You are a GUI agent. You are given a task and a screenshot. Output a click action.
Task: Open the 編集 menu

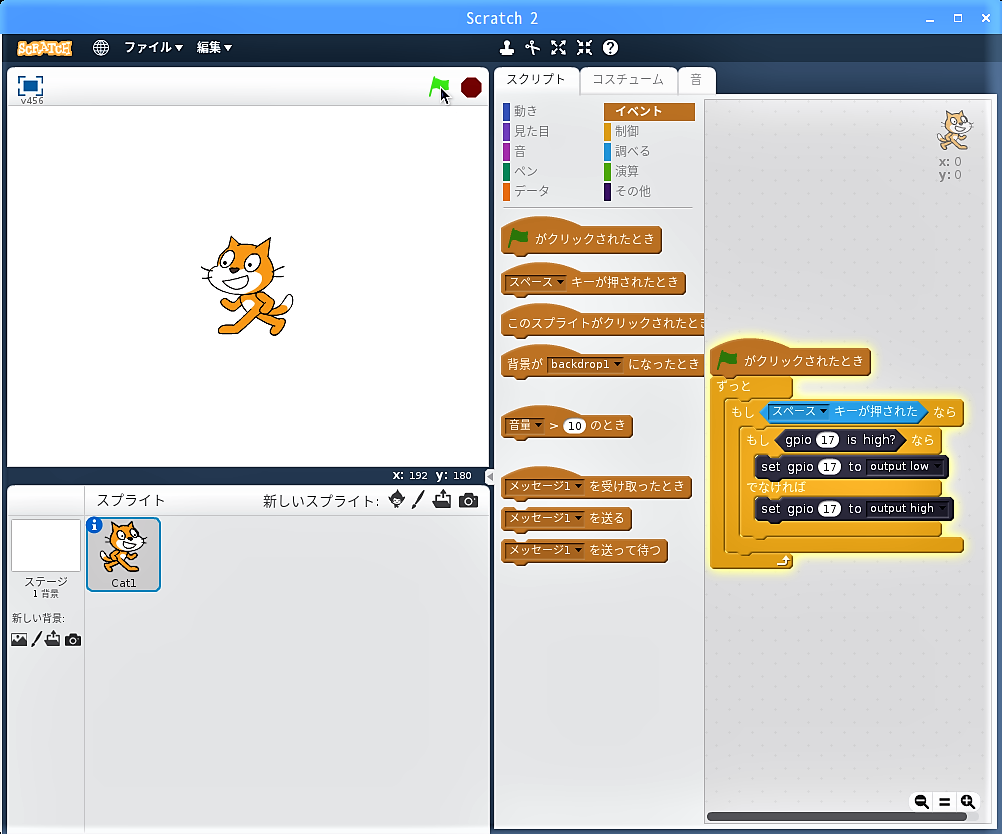point(214,47)
